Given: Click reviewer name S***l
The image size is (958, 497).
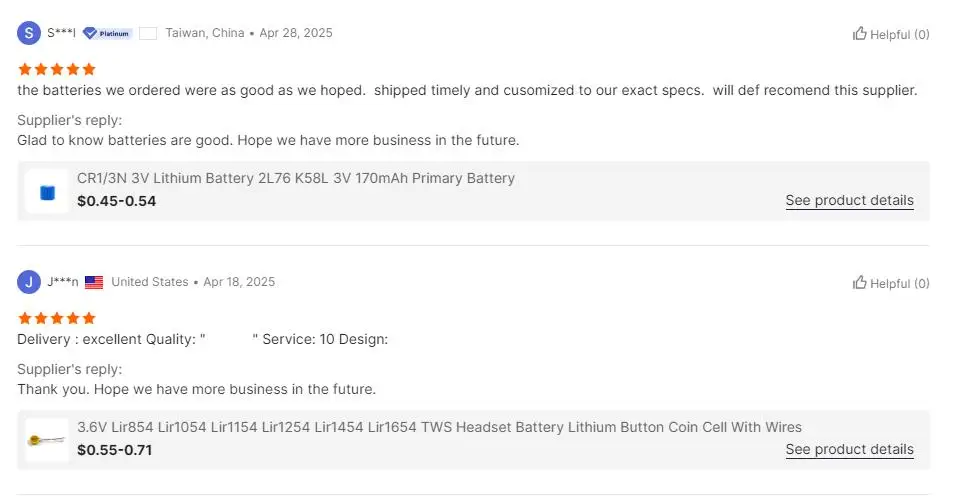Looking at the screenshot, I should point(61,33).
